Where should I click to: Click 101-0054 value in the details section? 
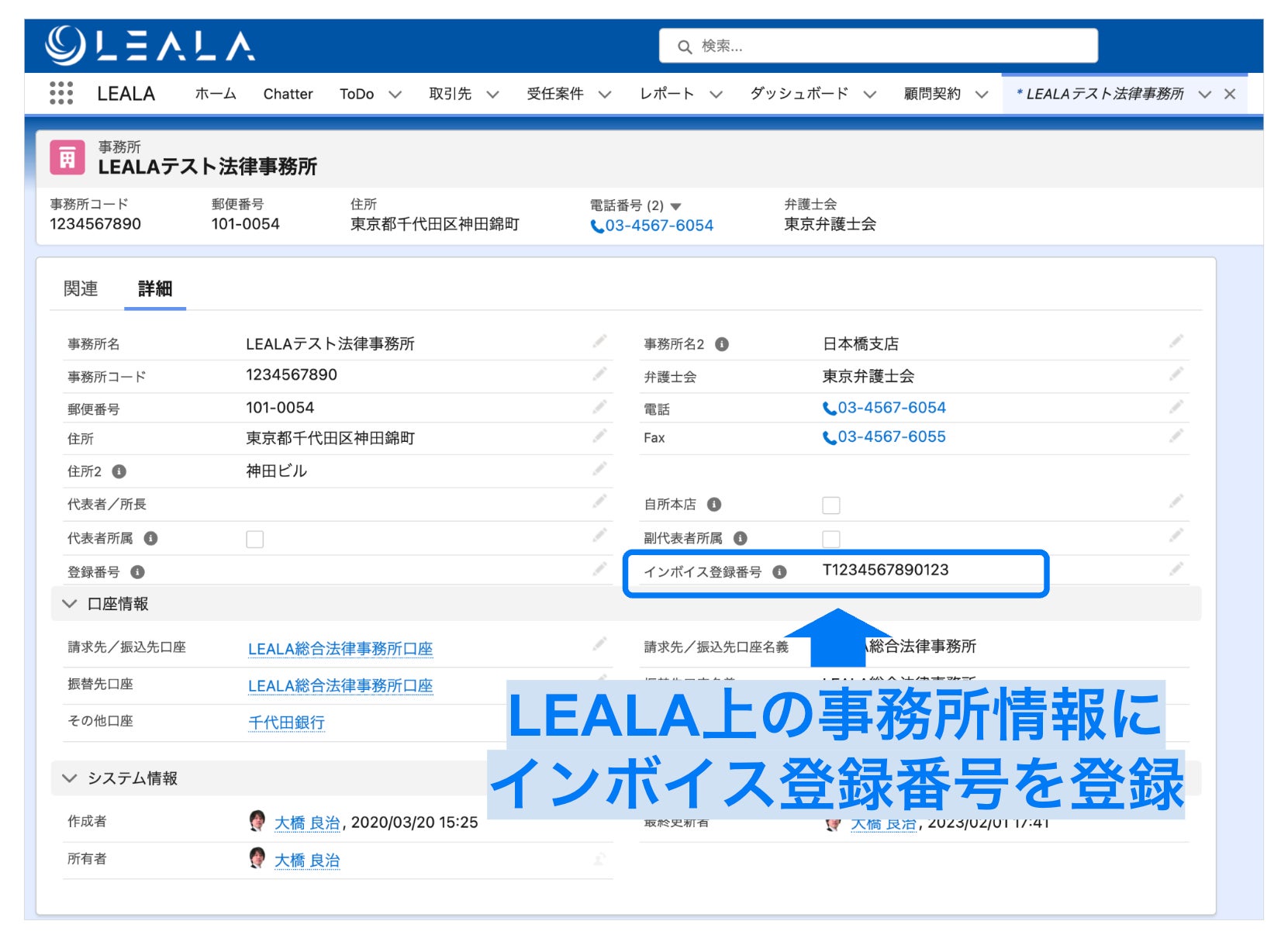point(280,408)
